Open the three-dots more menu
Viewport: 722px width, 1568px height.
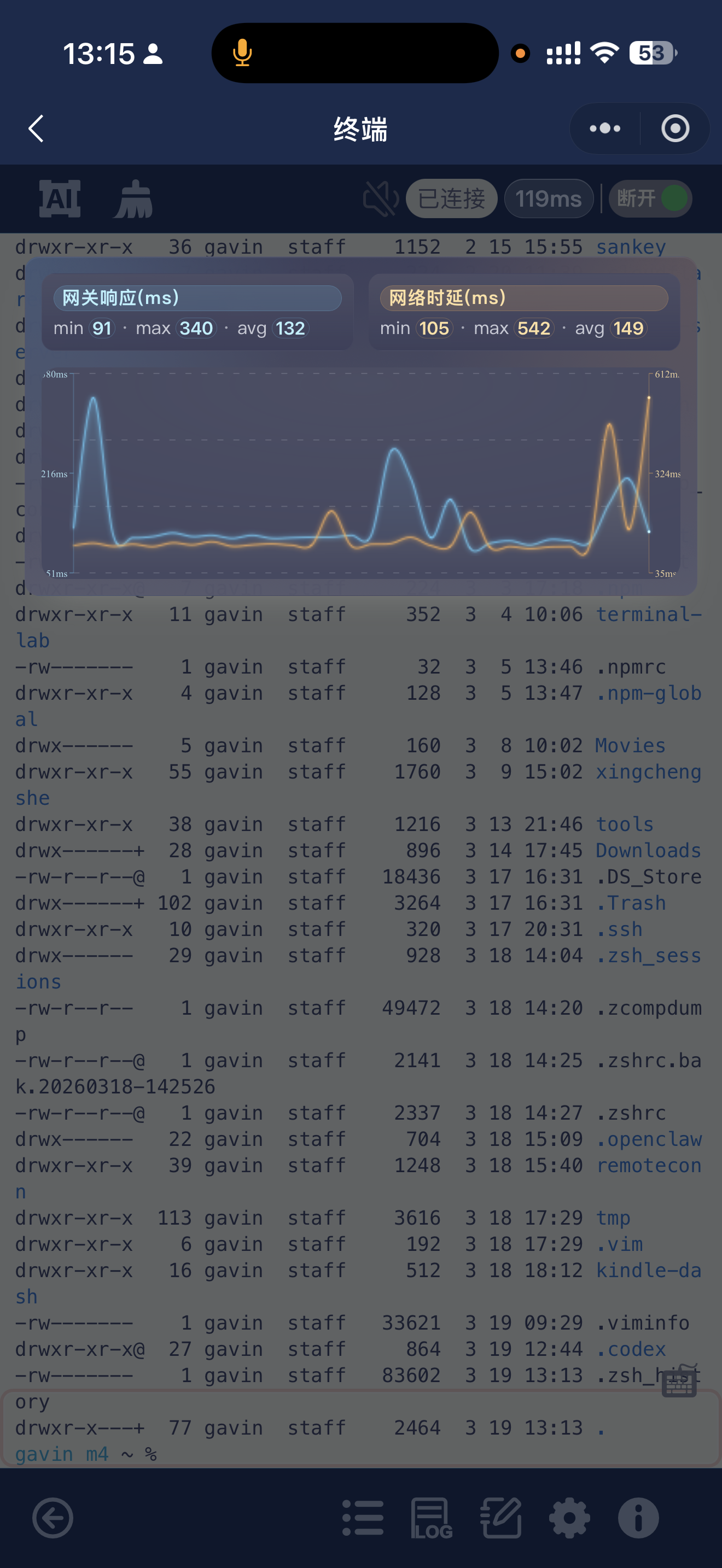point(604,128)
